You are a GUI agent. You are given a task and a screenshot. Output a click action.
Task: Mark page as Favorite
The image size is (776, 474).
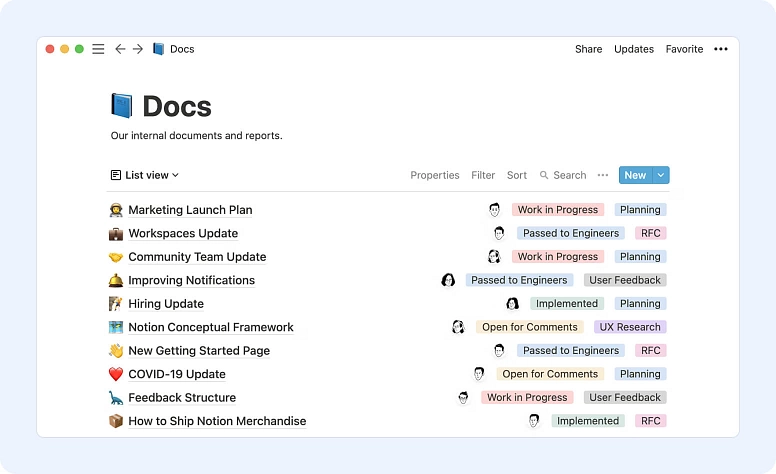[x=684, y=49]
